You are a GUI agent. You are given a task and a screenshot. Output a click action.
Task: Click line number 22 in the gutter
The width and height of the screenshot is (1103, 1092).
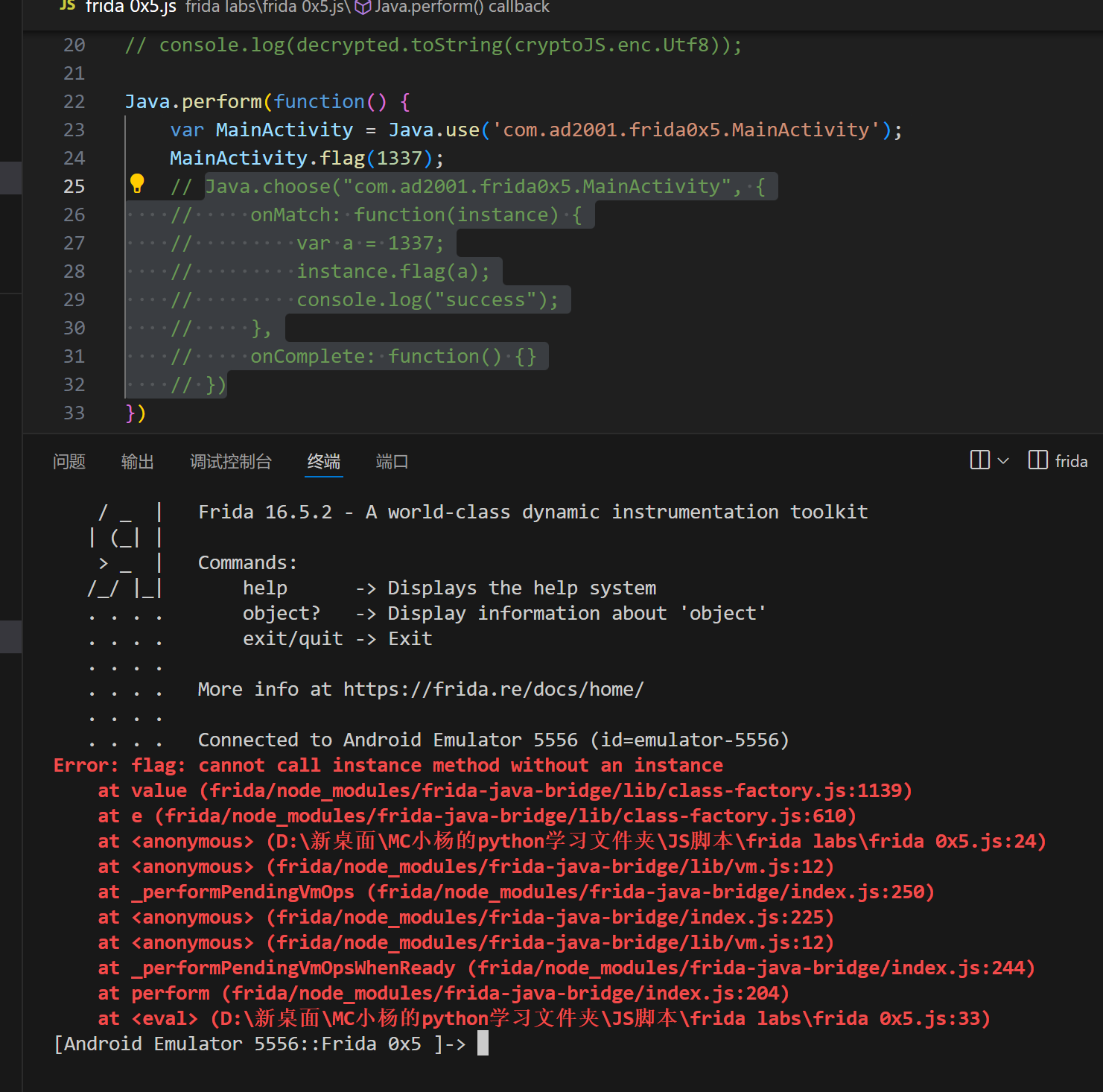[74, 102]
